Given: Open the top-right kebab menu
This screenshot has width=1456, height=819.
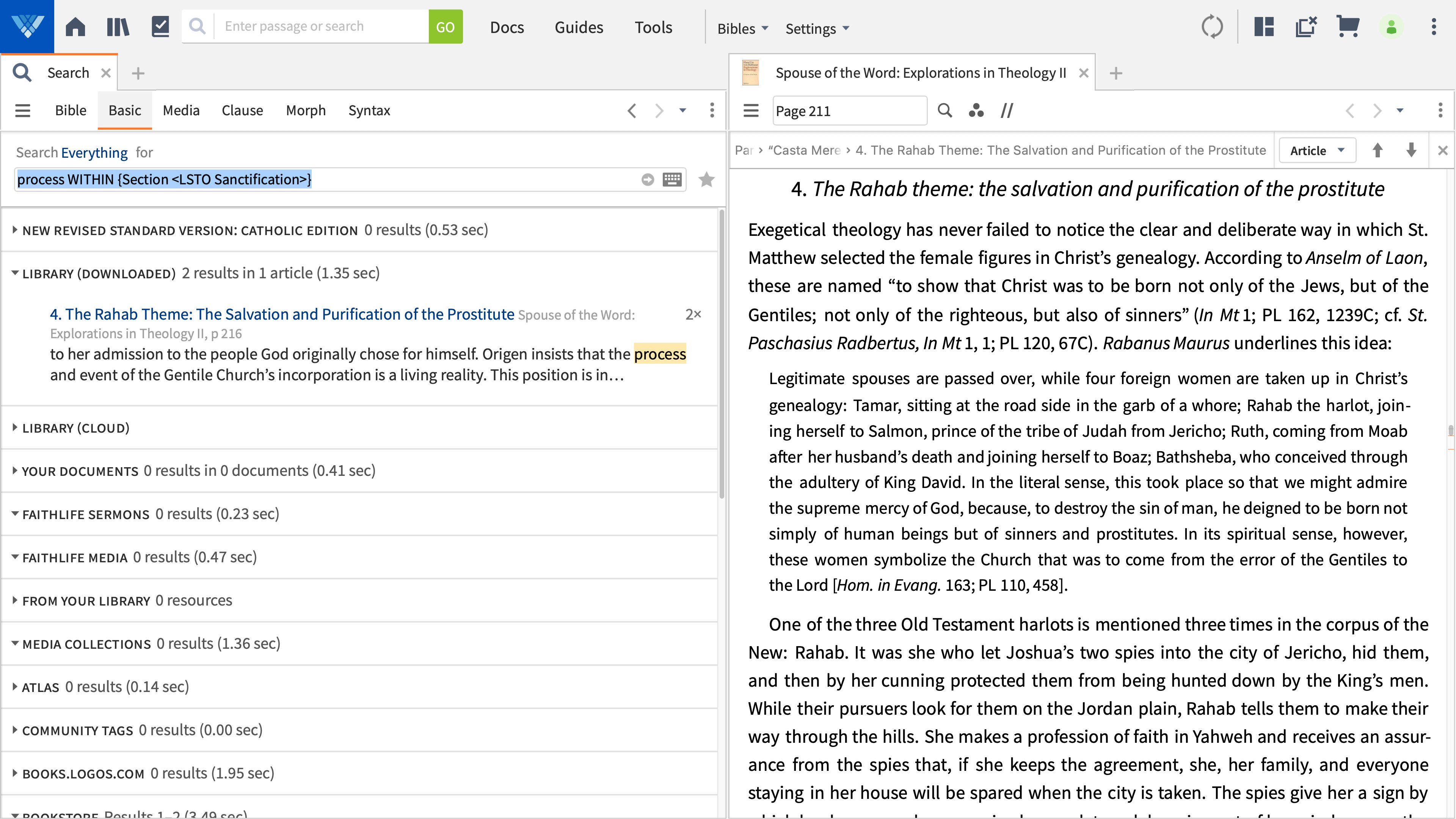Looking at the screenshot, I should point(1434,27).
